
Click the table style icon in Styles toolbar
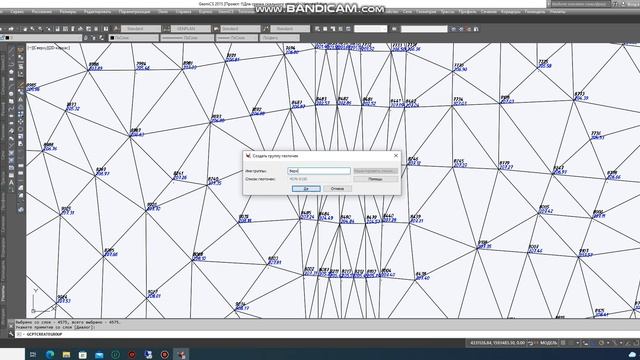point(216,29)
